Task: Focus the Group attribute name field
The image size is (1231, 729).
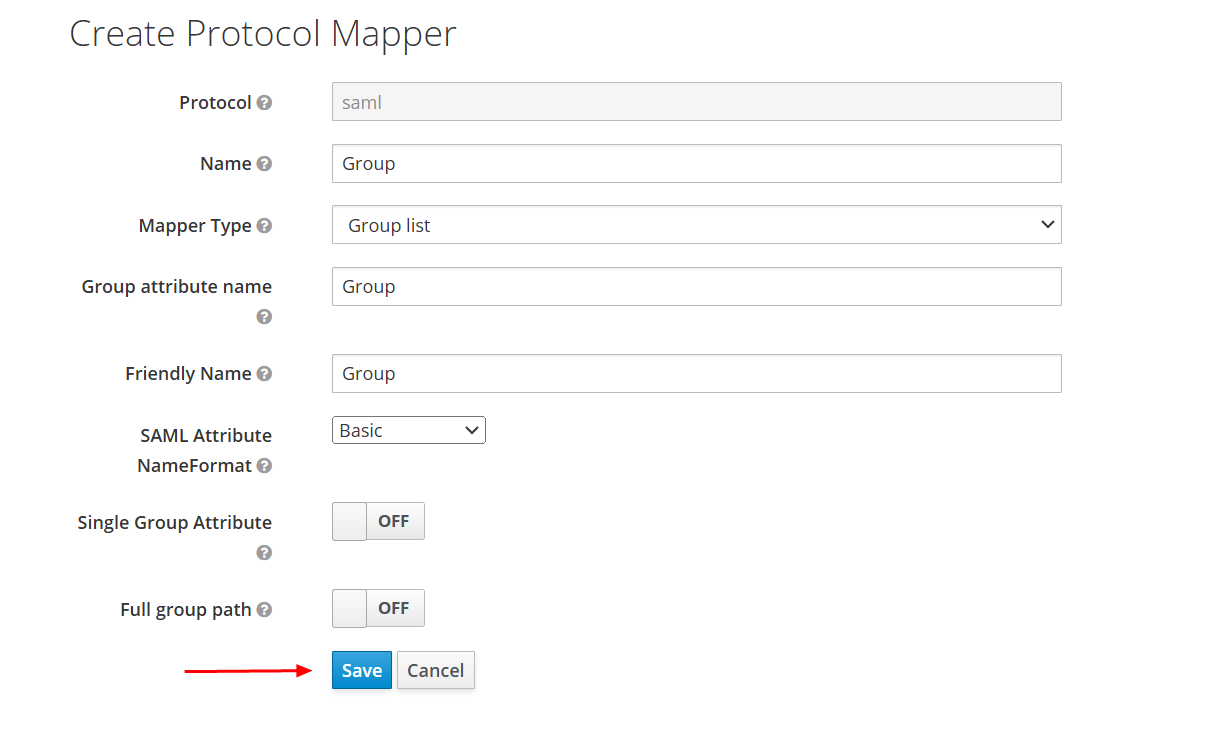Action: (x=696, y=287)
